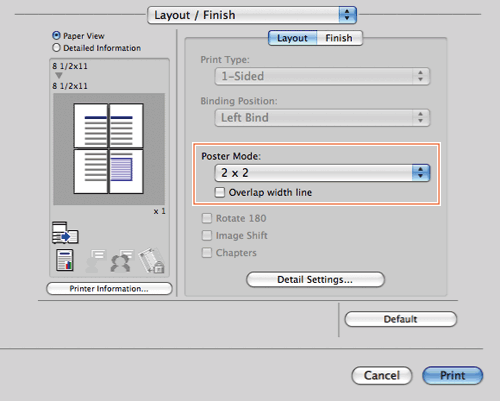Click the top '8 1/2x11' paper size text

point(70,66)
